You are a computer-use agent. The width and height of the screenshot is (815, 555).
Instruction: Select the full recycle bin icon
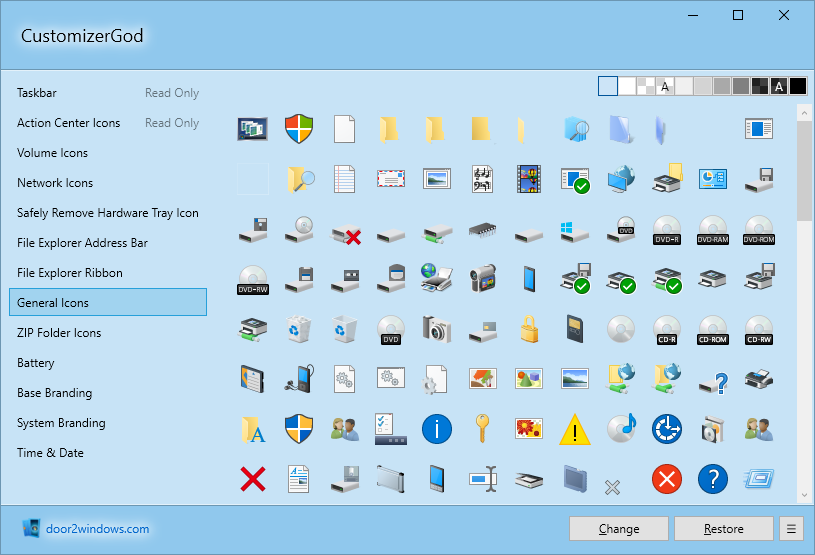tap(299, 329)
